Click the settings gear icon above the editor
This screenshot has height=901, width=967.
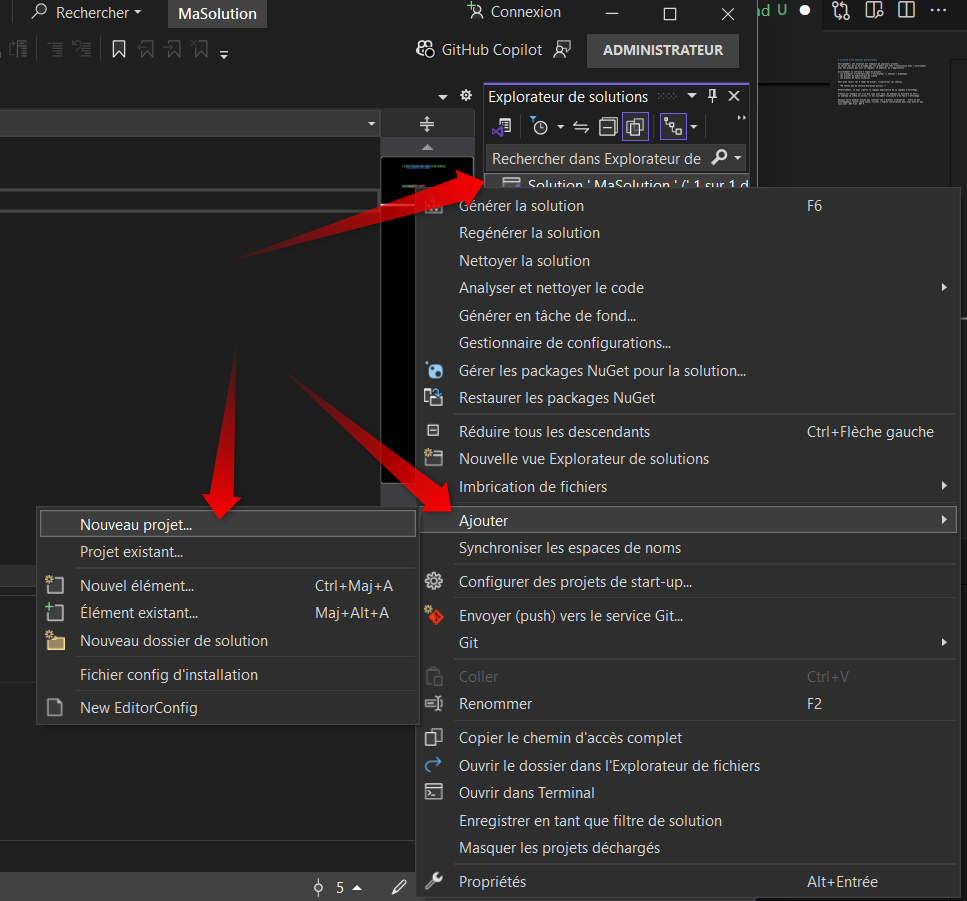pyautogui.click(x=465, y=96)
